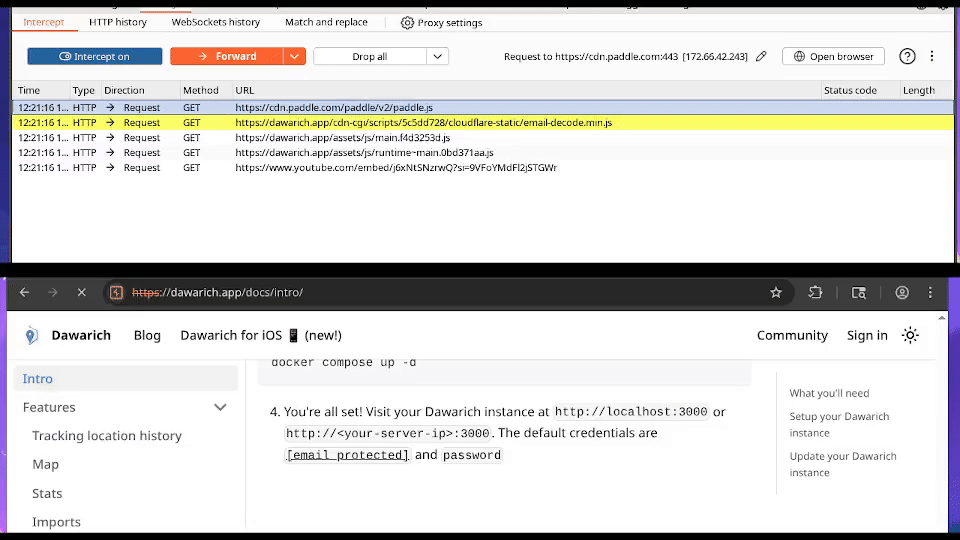960x540 pixels.
Task: Select the highlighted email-decode.min.js request
Action: point(482,122)
